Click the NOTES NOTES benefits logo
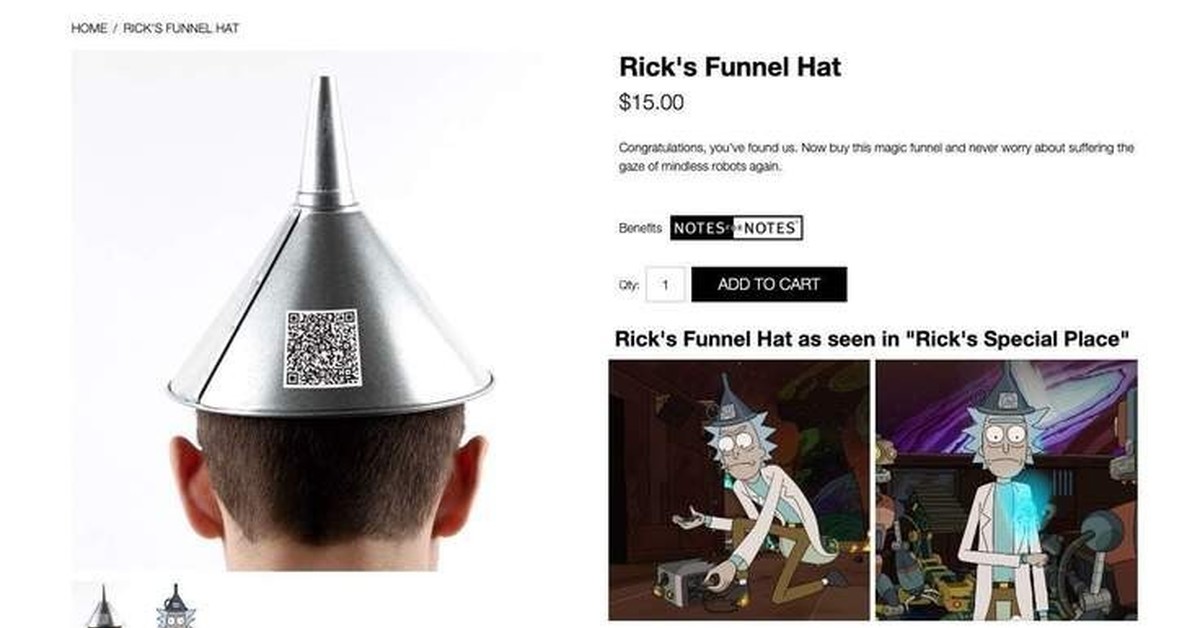Image resolution: width=1200 pixels, height=628 pixels. pos(736,228)
